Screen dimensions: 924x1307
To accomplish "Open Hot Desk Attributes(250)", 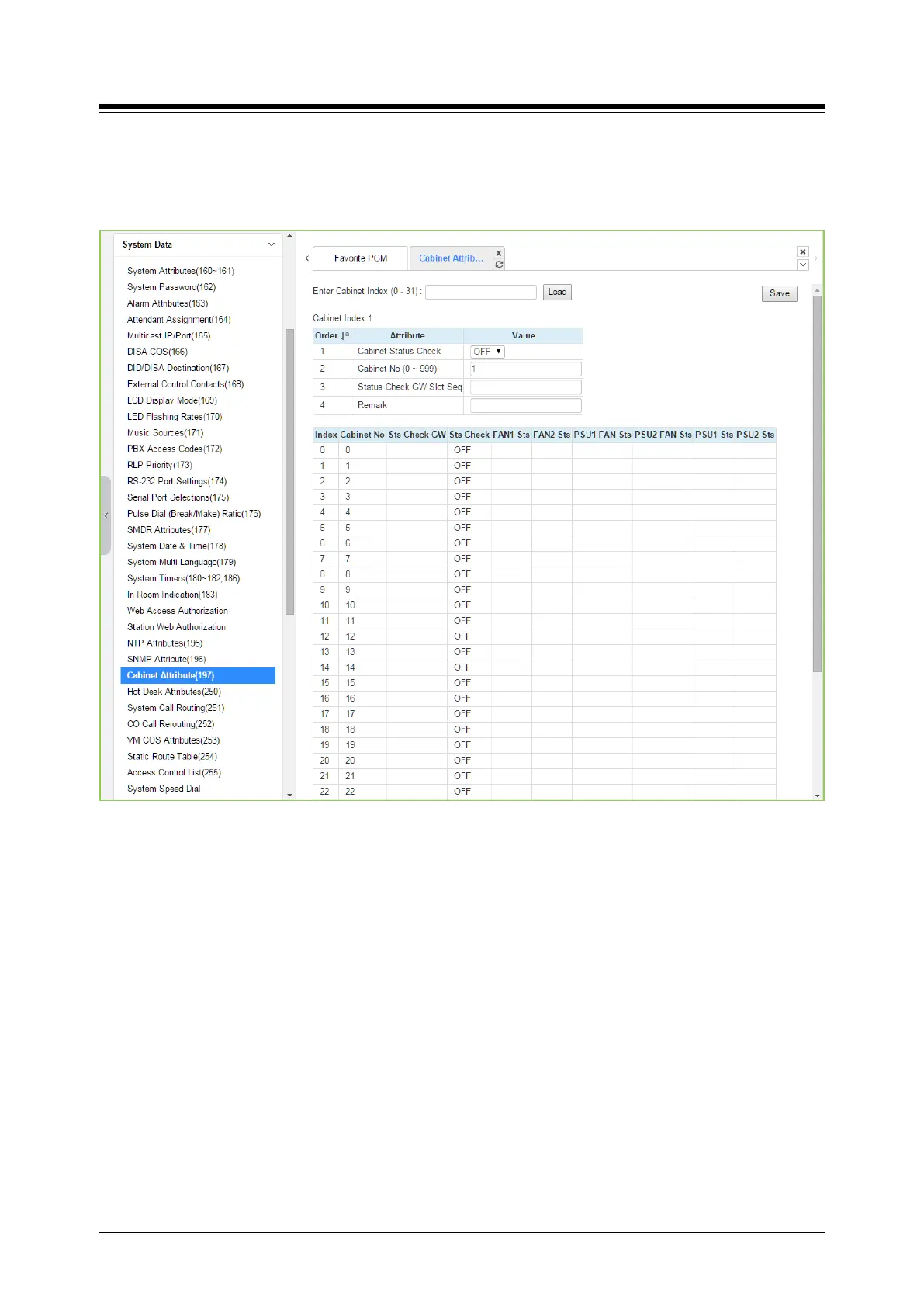I will 174,692.
